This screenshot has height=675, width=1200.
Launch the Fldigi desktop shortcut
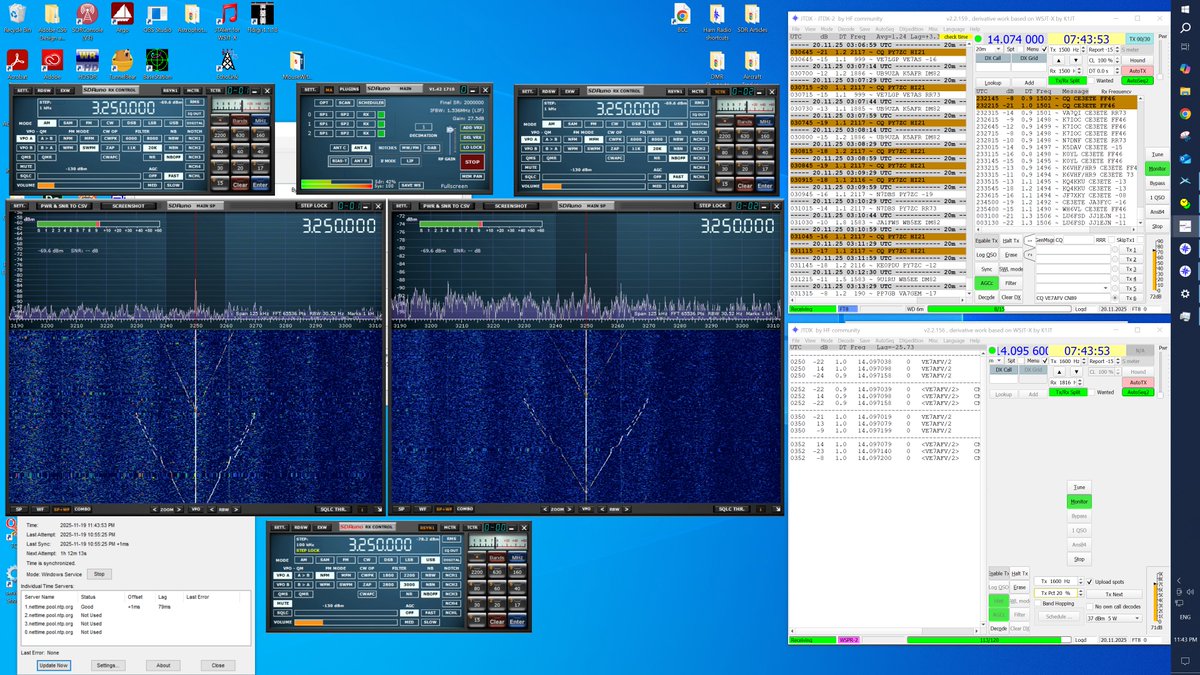click(x=264, y=17)
